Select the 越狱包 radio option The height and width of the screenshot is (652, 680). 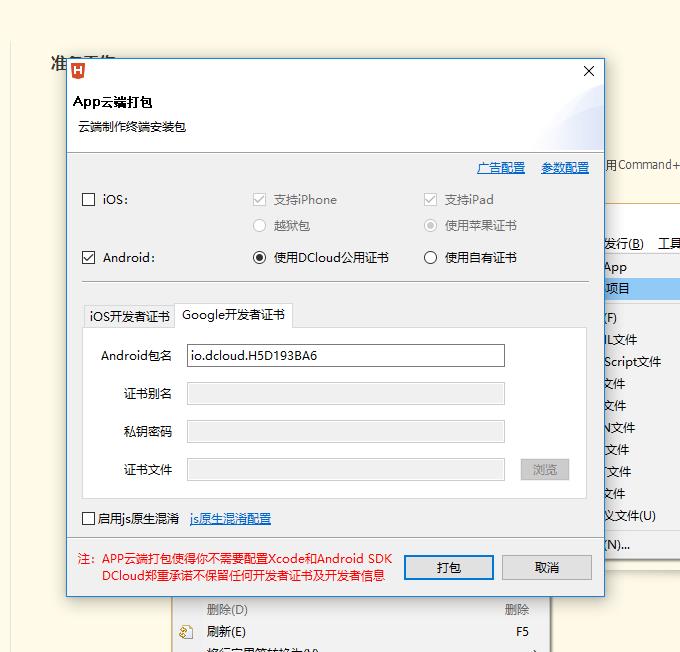pos(259,226)
